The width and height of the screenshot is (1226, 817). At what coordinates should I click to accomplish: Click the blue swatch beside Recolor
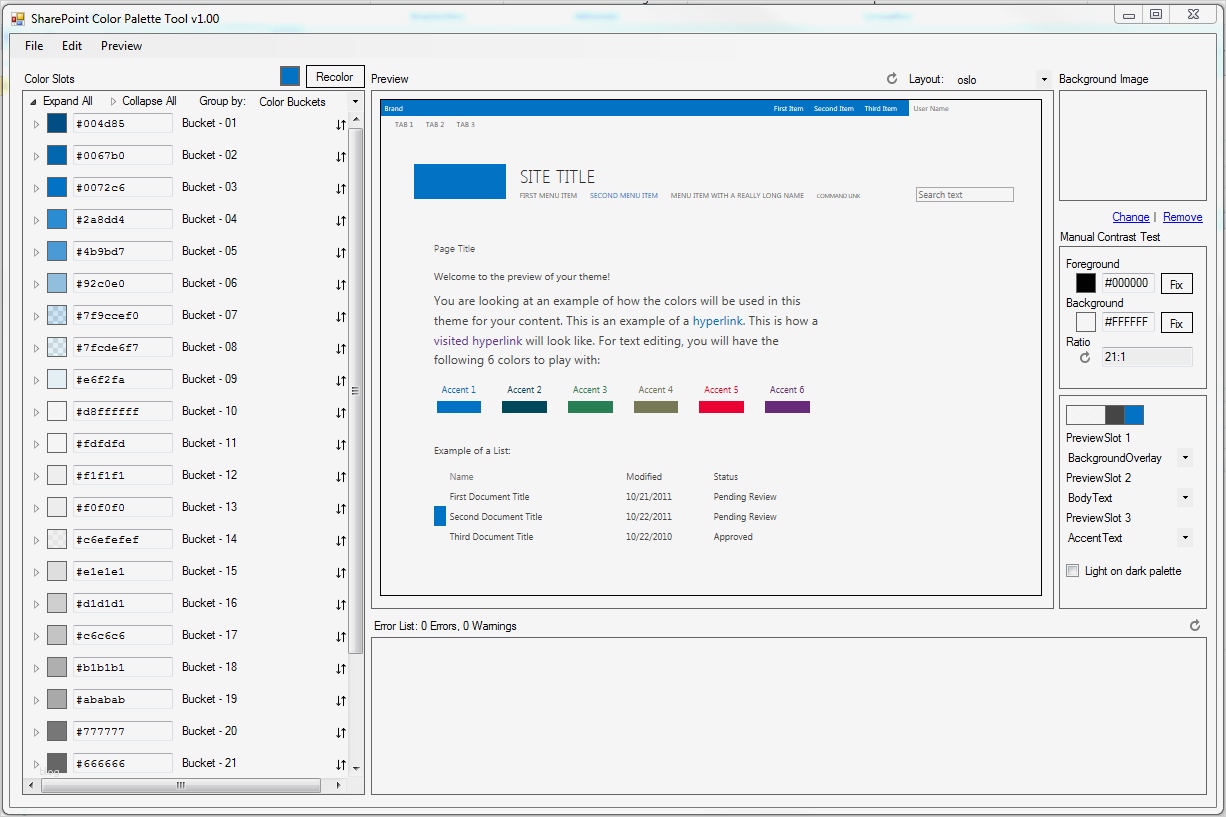tap(290, 77)
